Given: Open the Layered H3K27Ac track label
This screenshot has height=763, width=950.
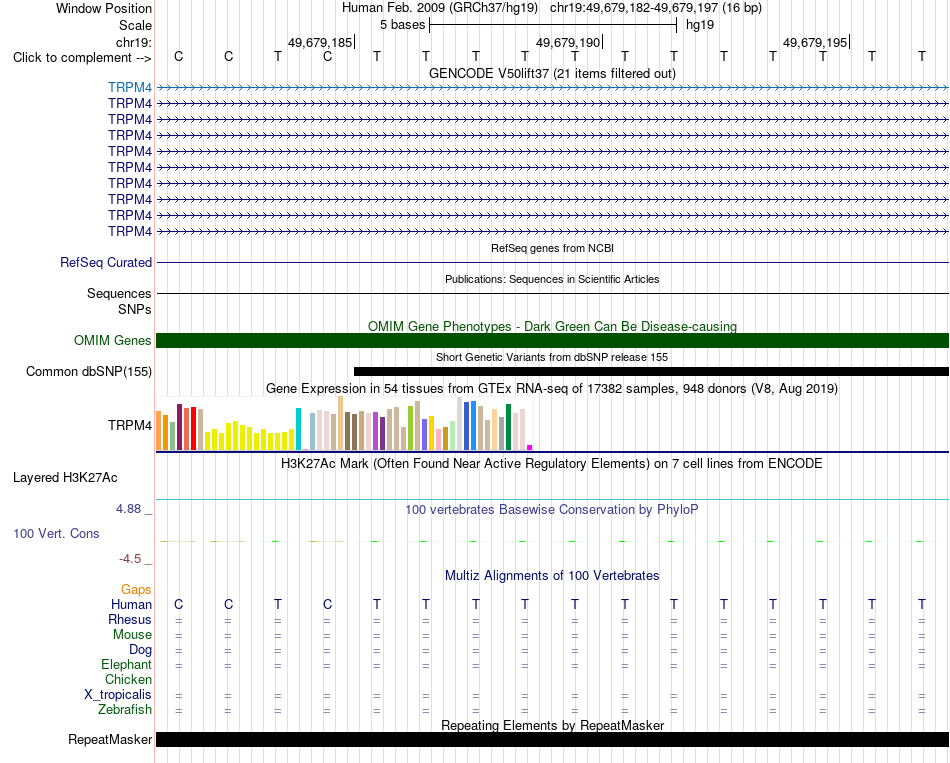Looking at the screenshot, I should [x=65, y=478].
